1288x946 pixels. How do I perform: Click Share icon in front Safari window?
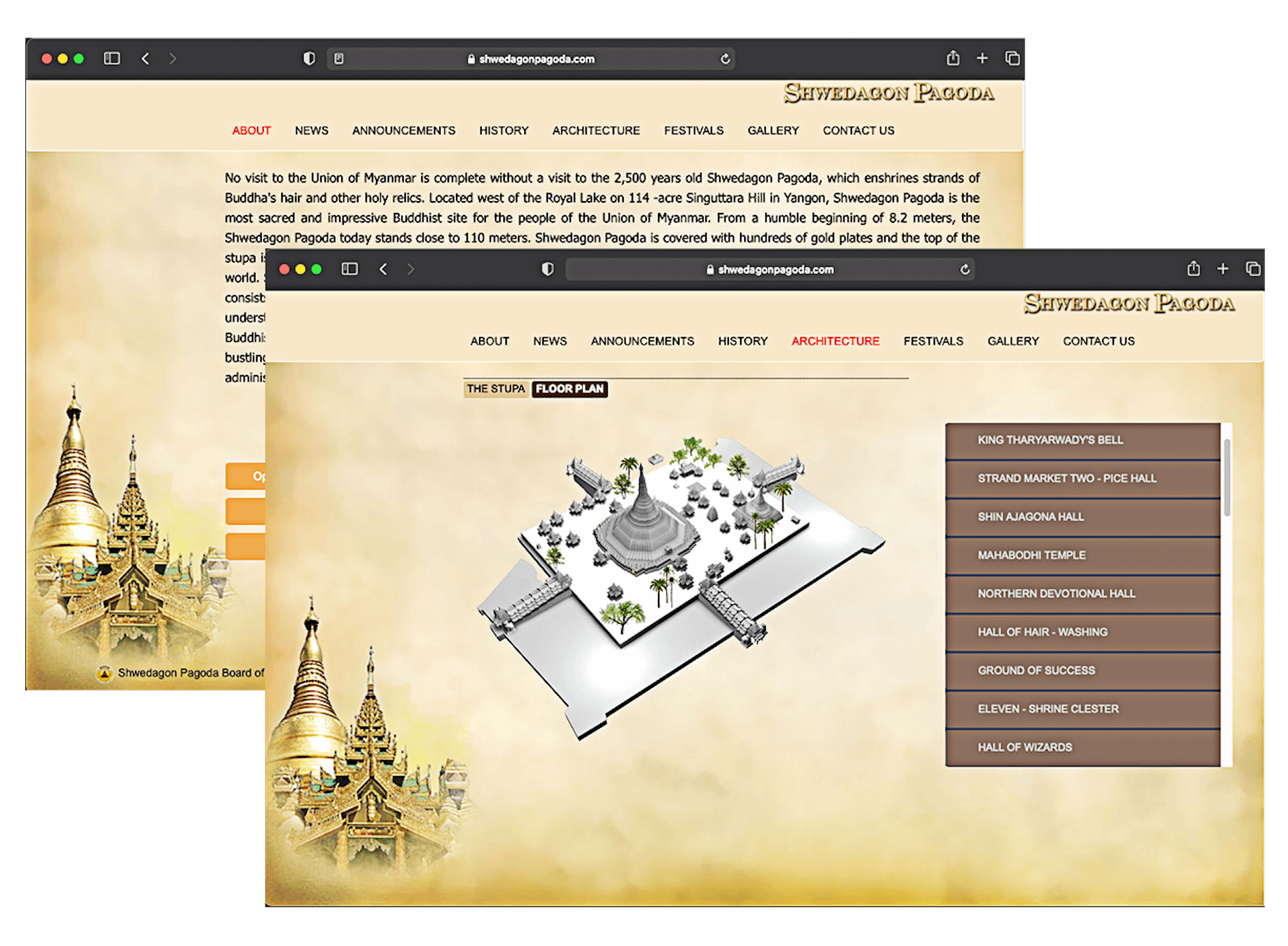pyautogui.click(x=1193, y=268)
